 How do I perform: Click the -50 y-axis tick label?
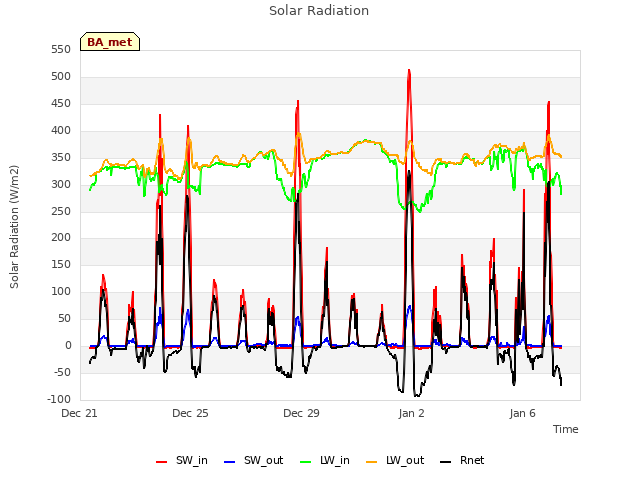(62, 373)
